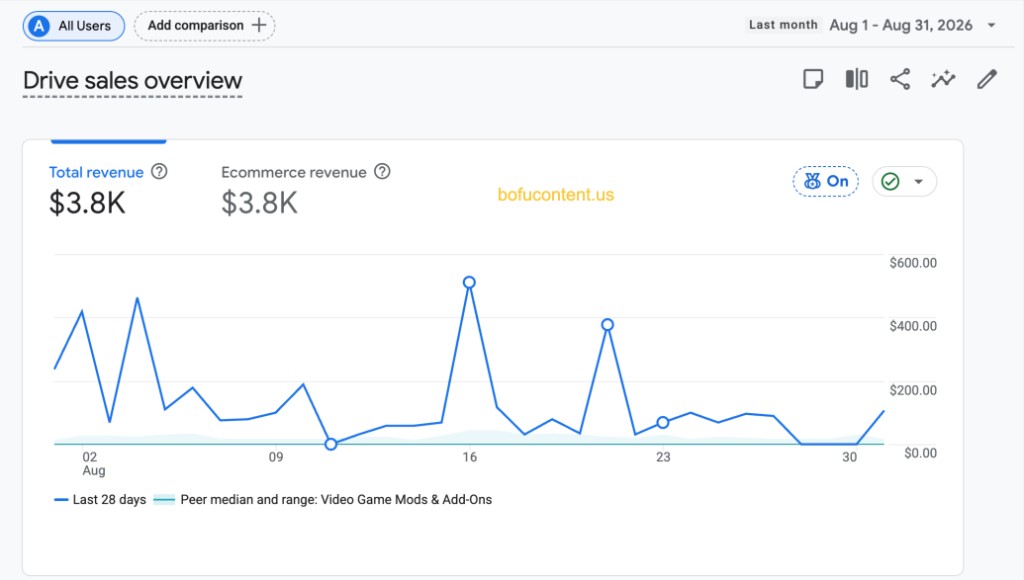Select the Ecommerce revenue metric tab
Screen dimensions: 1024x580
coord(305,187)
